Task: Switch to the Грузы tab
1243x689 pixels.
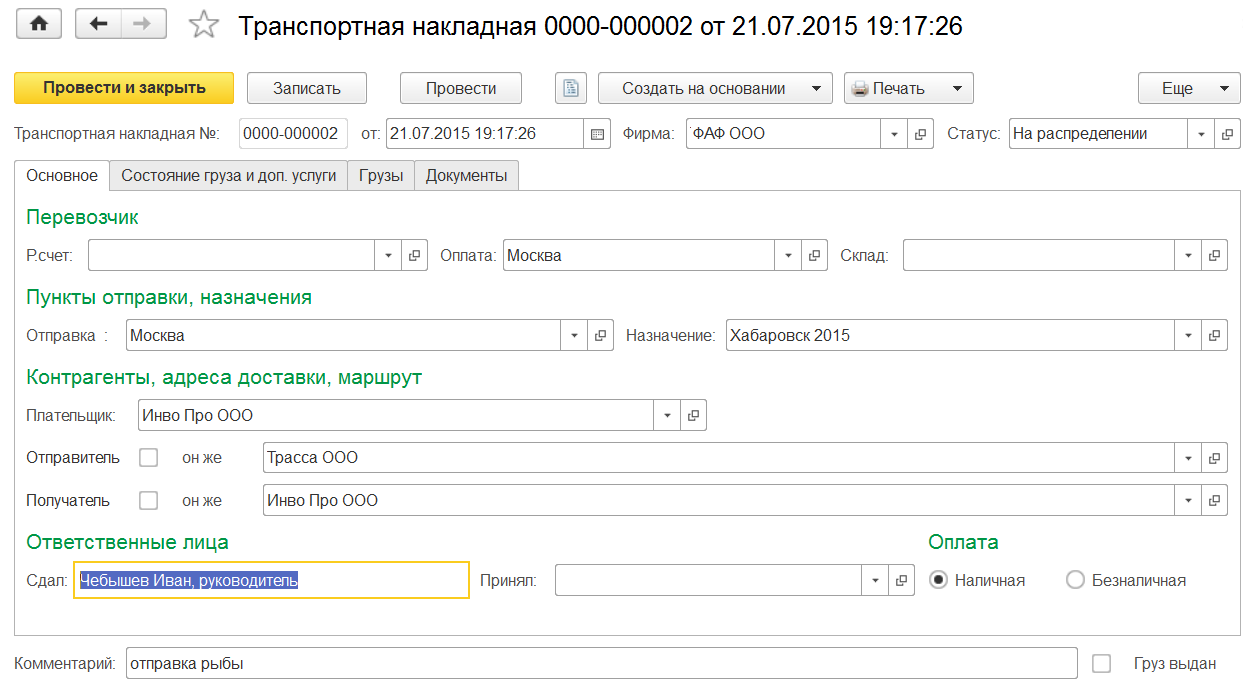Action: point(381,175)
